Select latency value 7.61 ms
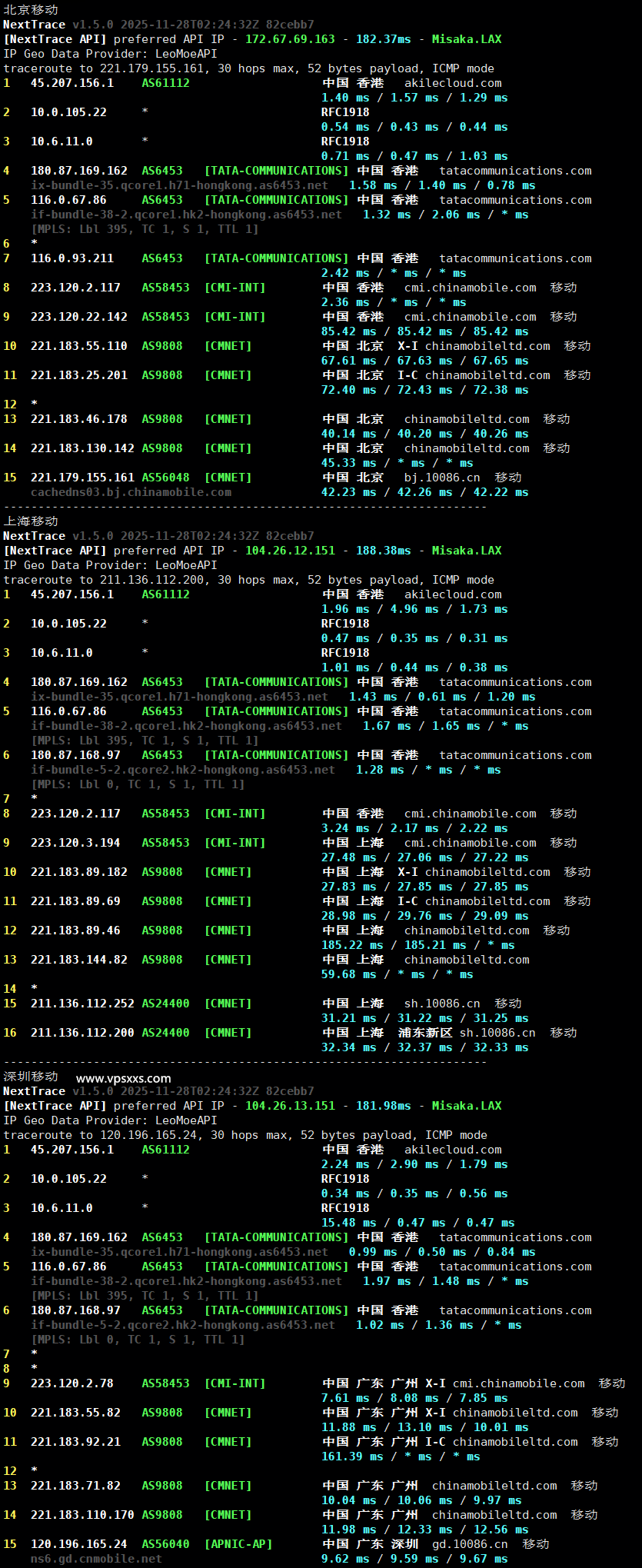The image size is (642, 1568). point(345,1398)
